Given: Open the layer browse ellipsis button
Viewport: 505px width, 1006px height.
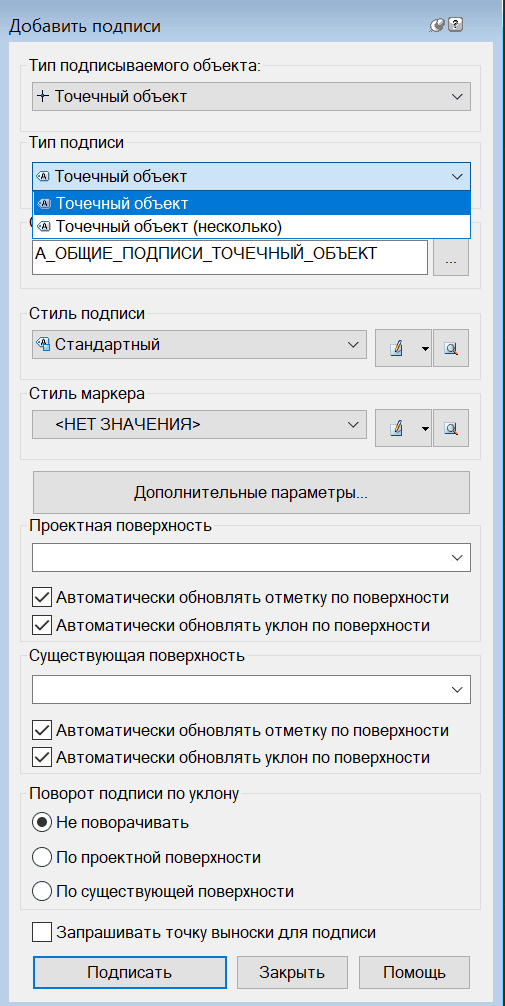Looking at the screenshot, I should (x=451, y=258).
